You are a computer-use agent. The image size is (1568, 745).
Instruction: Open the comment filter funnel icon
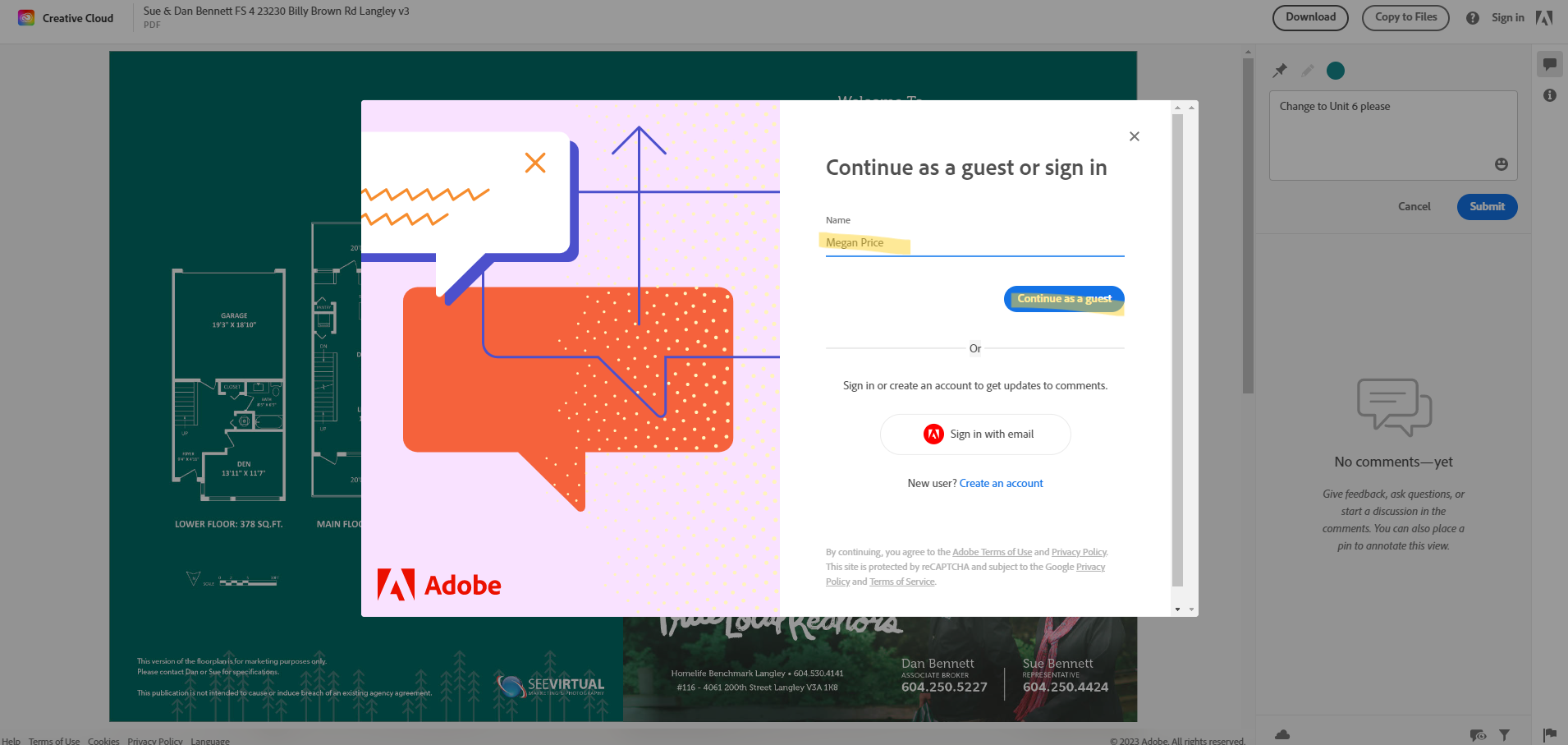[x=1504, y=735]
